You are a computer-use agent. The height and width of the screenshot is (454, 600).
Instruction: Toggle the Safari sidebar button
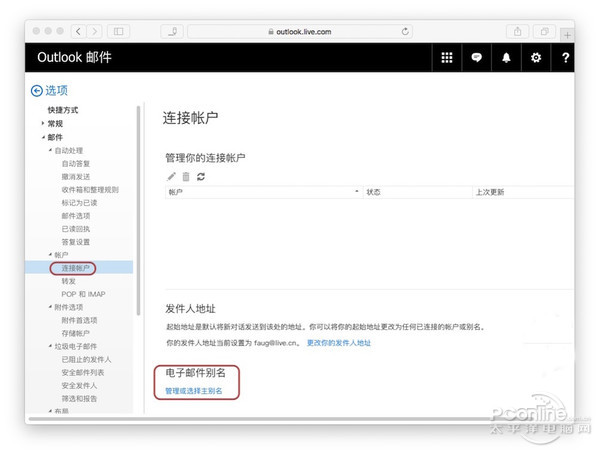tap(119, 31)
